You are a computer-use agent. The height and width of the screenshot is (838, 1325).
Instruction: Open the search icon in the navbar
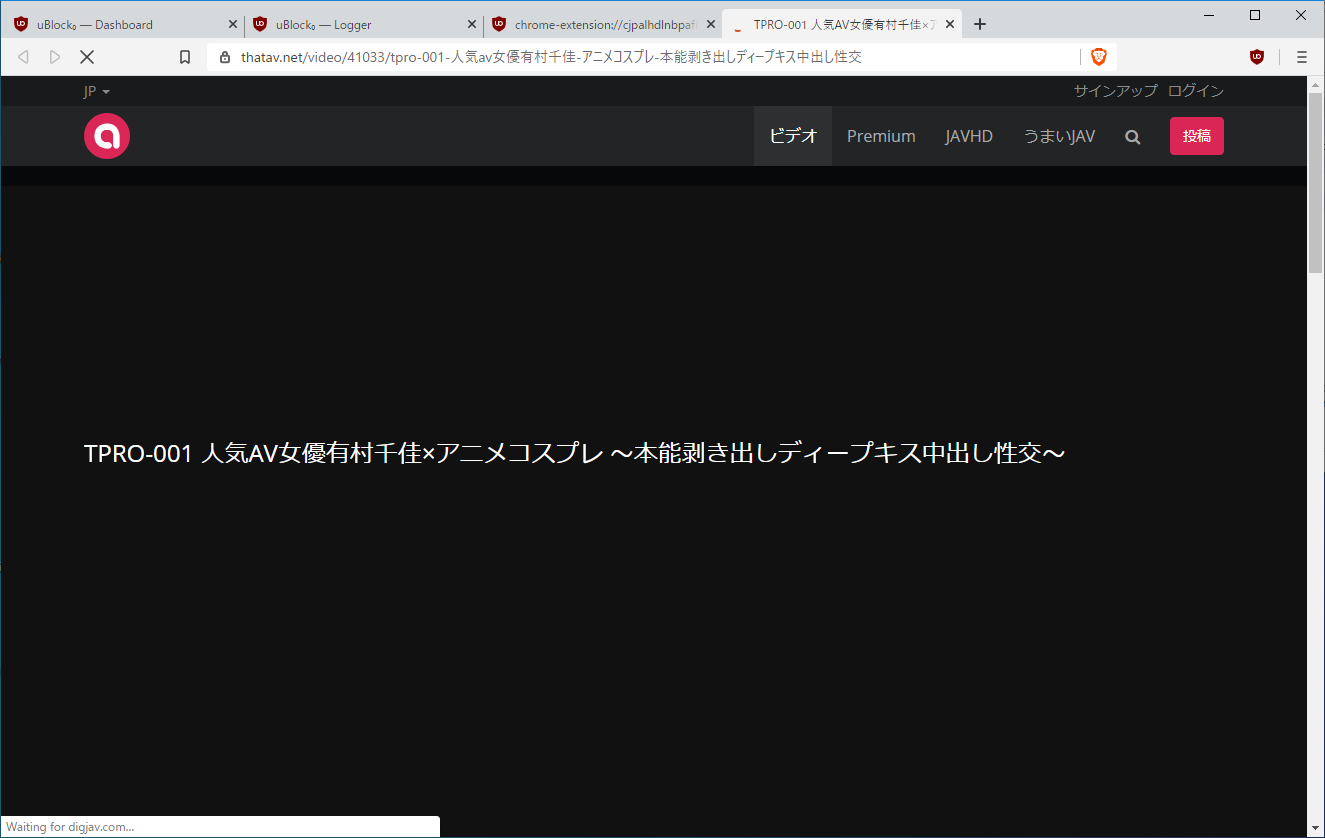[x=1132, y=136]
